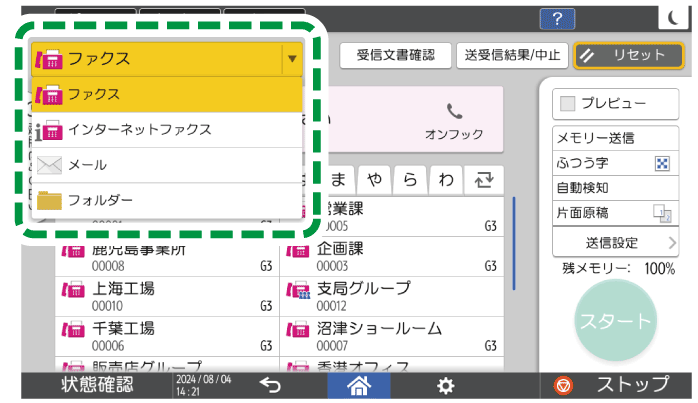The height and width of the screenshot is (403, 698).
Task: Change the ふつう字 resolution setting
Action: [615, 163]
